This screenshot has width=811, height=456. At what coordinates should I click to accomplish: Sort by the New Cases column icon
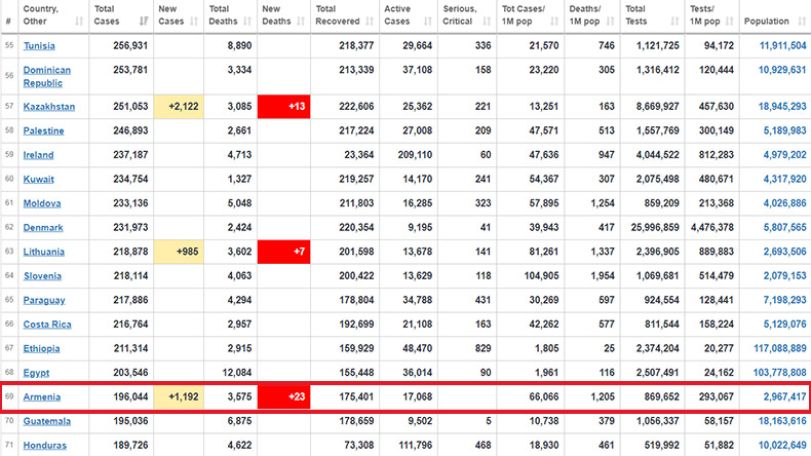point(194,21)
